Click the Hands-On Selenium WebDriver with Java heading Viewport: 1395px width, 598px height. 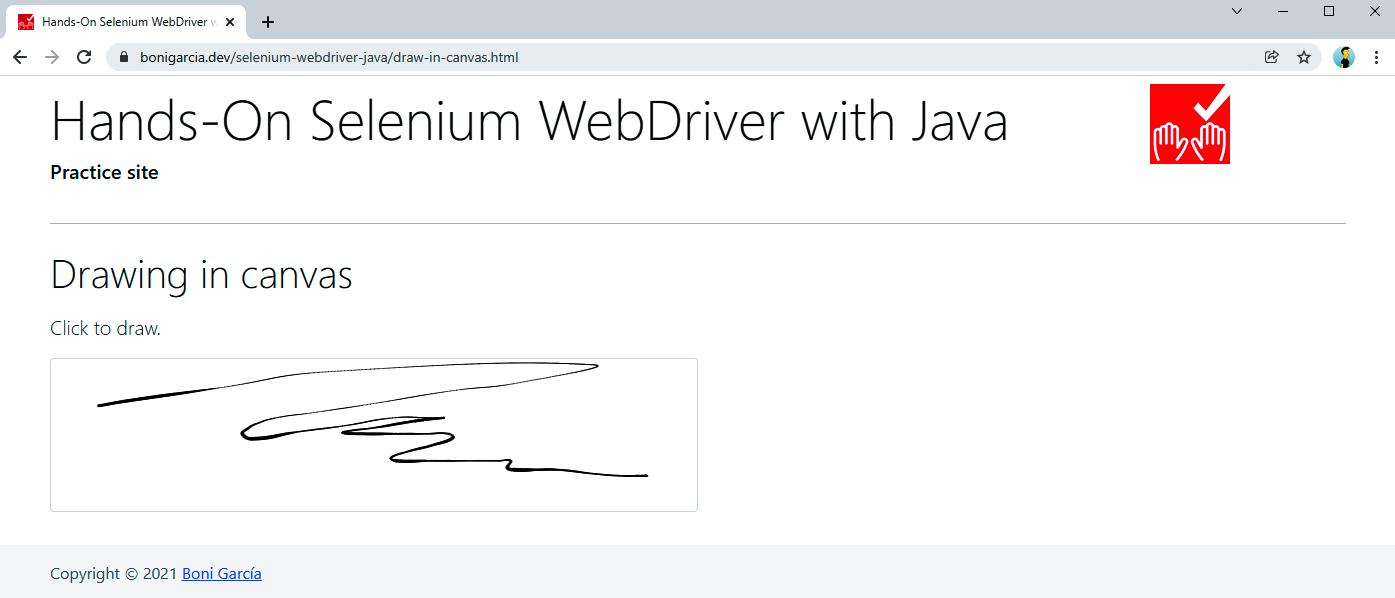click(529, 122)
